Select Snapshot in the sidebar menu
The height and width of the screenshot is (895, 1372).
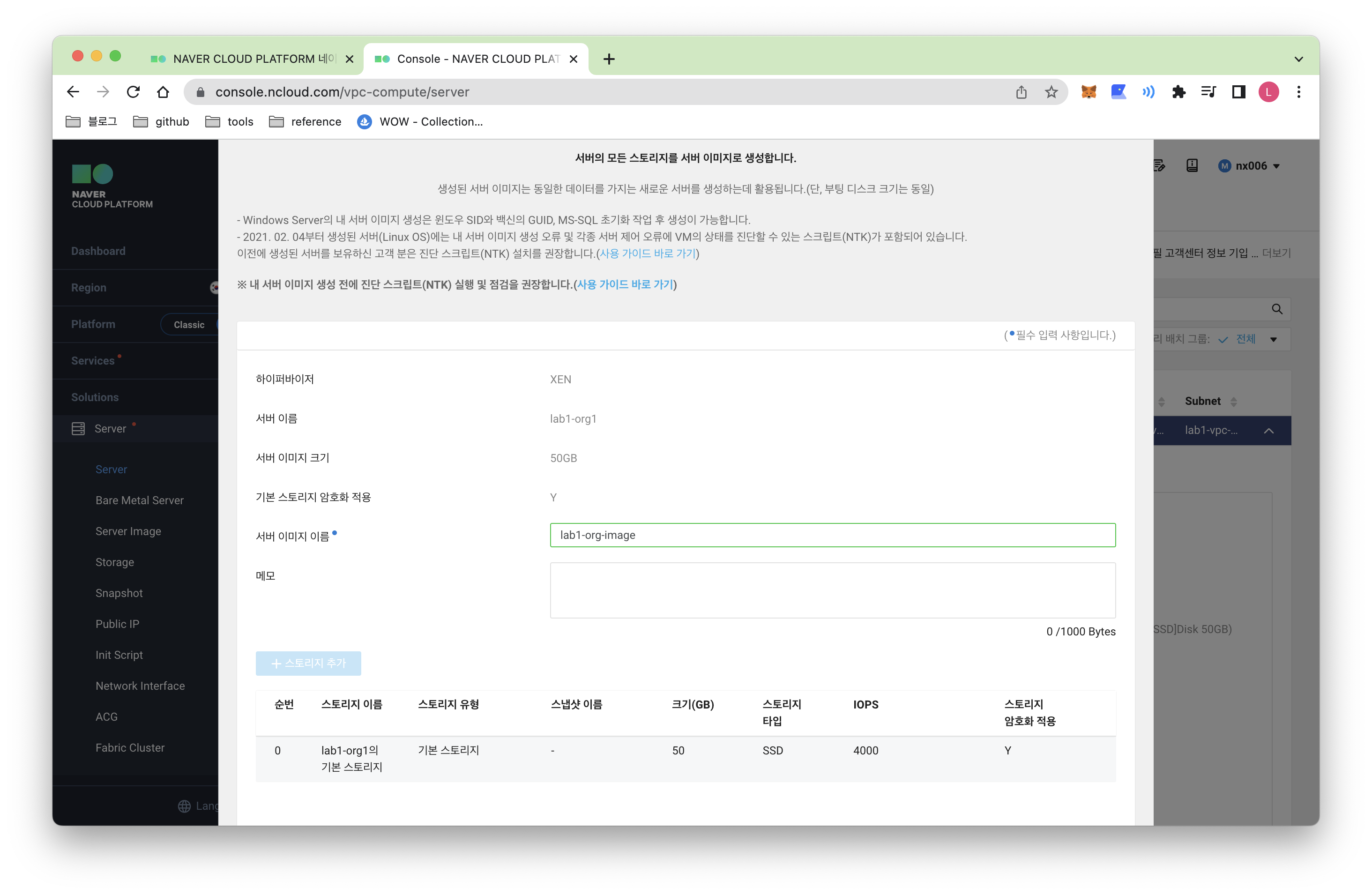coord(119,593)
